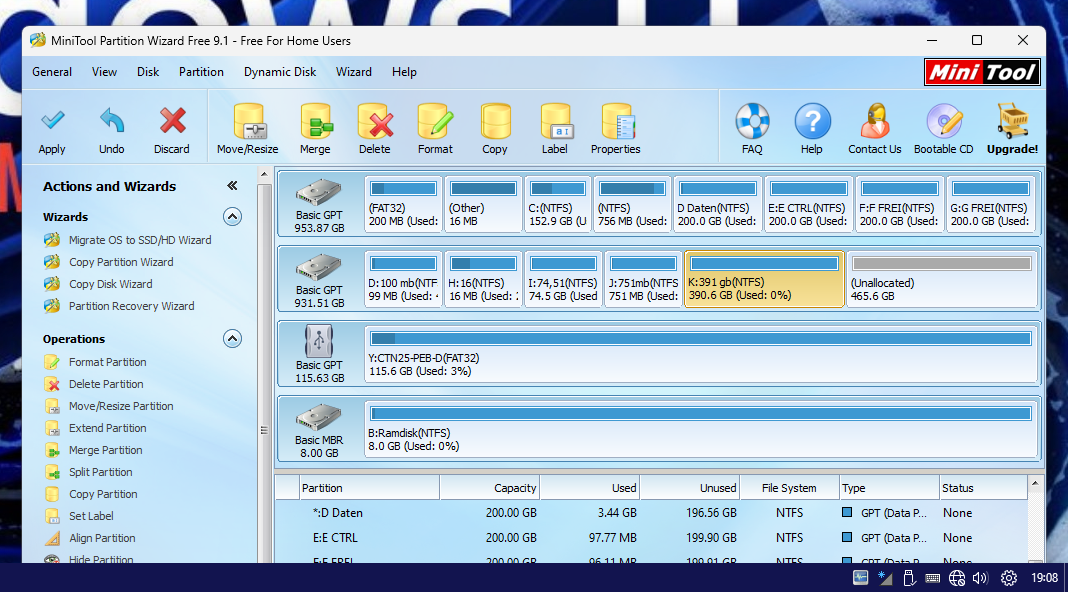Choose Move/Resize Partition operation

pyautogui.click(x=121, y=406)
